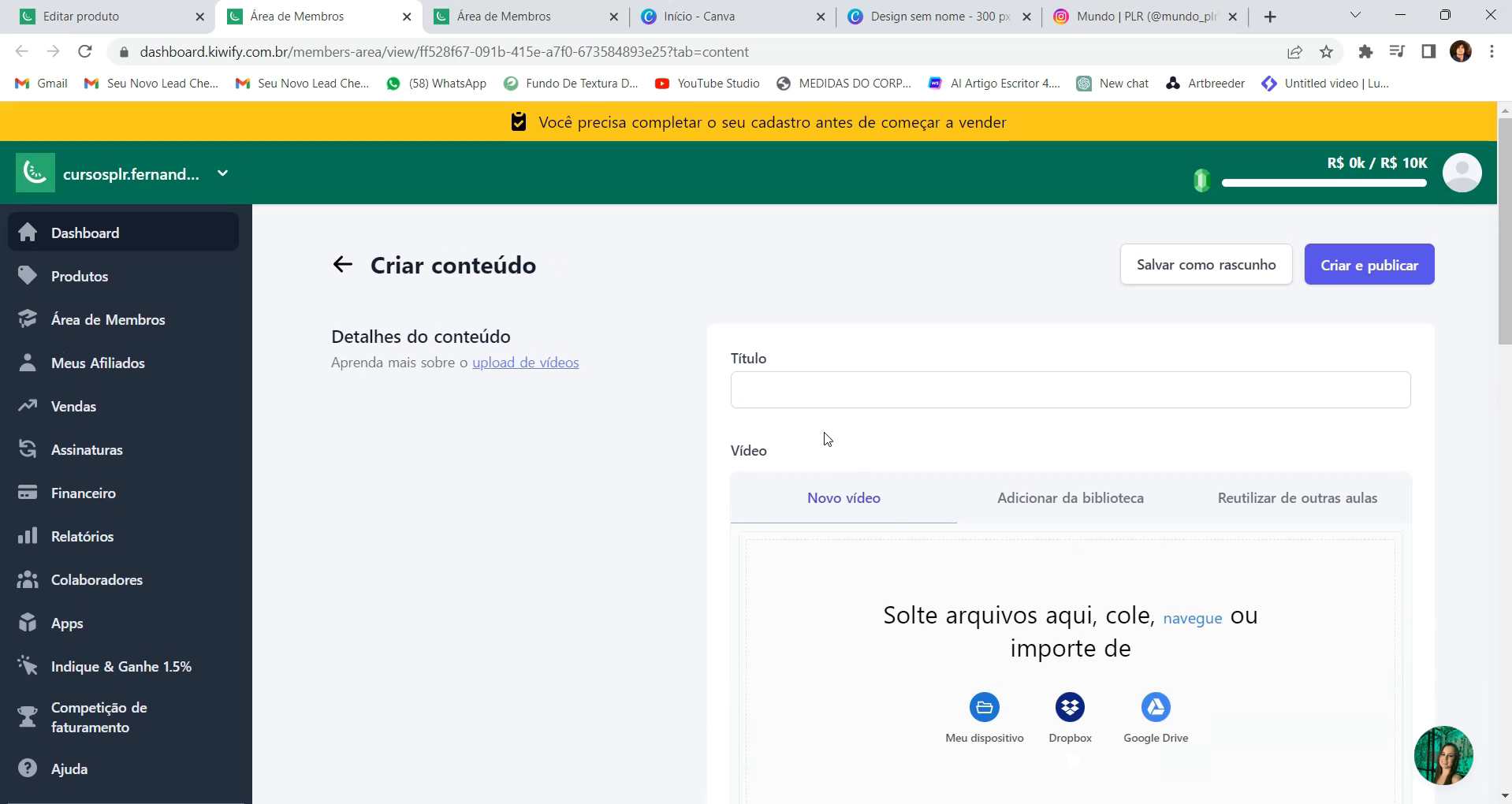Screen dimensions: 1512x804
Task: Select the Dropbox import icon
Action: point(1070,707)
